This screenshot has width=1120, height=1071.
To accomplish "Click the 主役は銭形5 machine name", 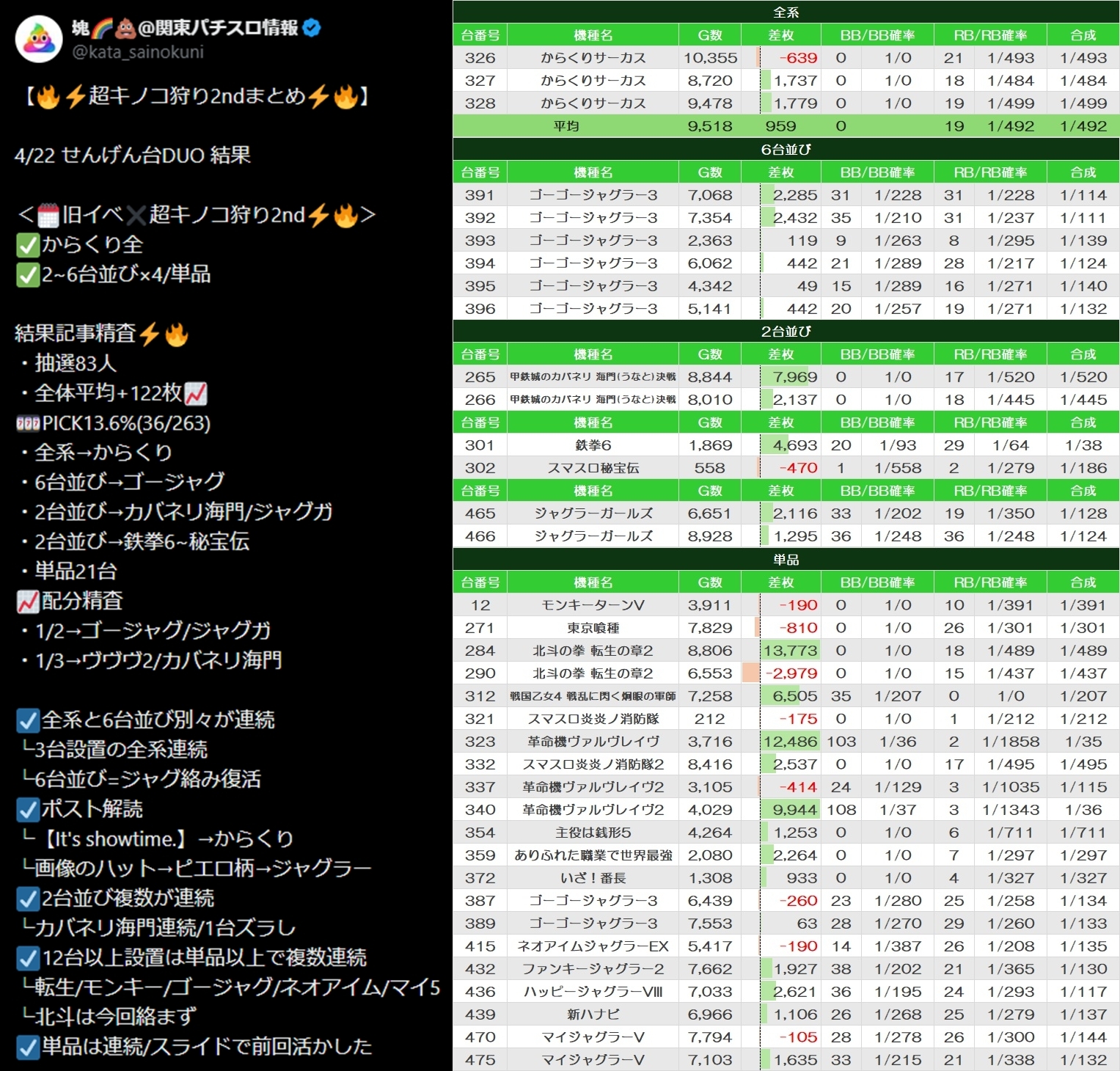I will coord(593,833).
